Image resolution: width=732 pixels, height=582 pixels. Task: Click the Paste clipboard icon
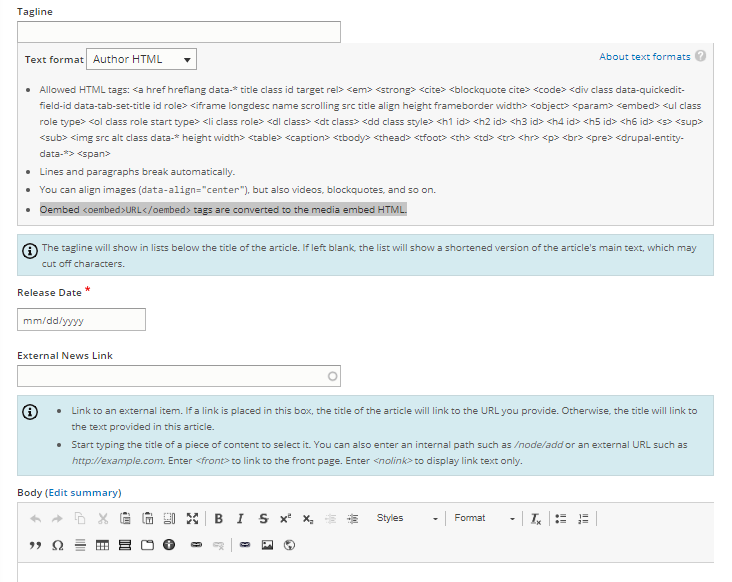pyautogui.click(x=125, y=519)
